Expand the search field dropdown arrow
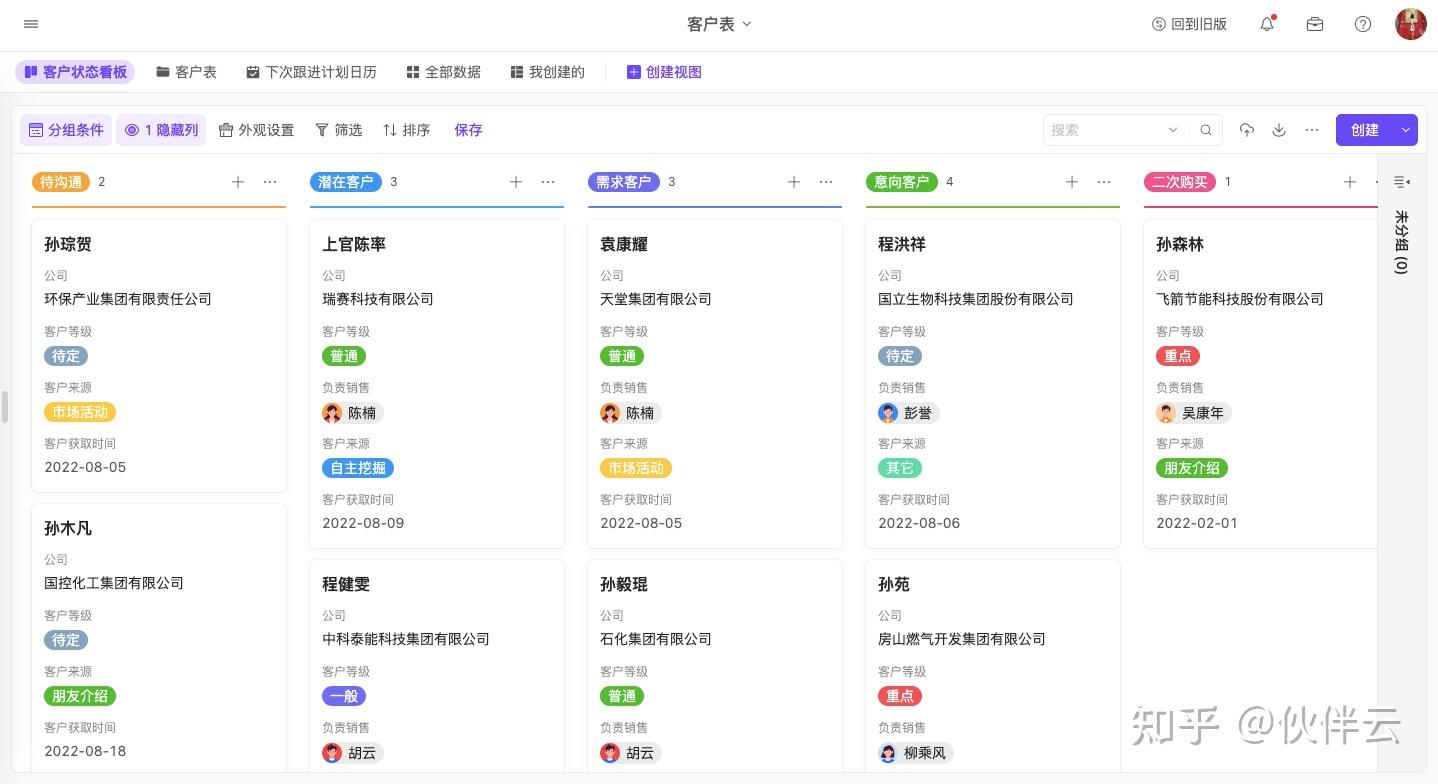This screenshot has height=784, width=1438. (1173, 130)
